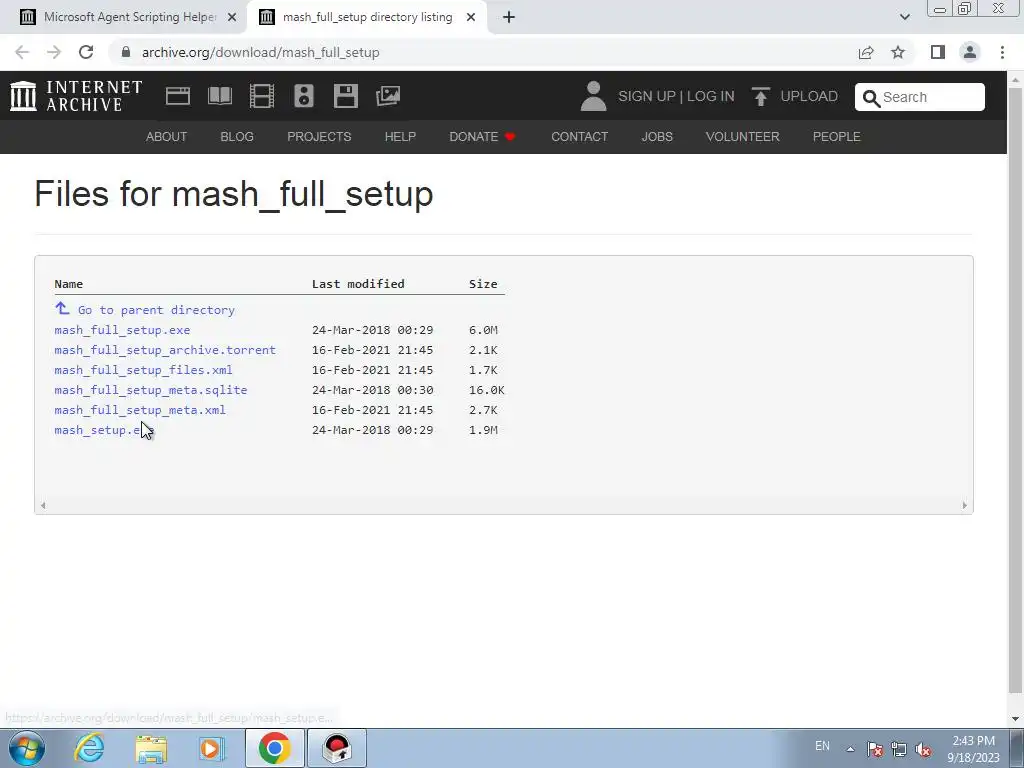Click the search magnifier icon
This screenshot has width=1024, height=768.
871,98
